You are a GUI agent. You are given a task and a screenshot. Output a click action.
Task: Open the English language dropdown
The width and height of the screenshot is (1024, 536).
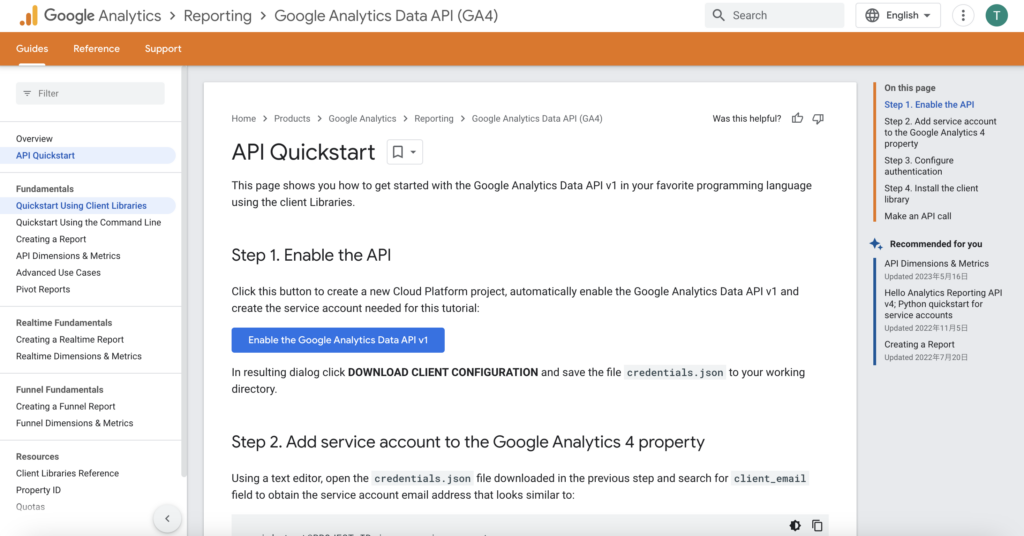[898, 15]
